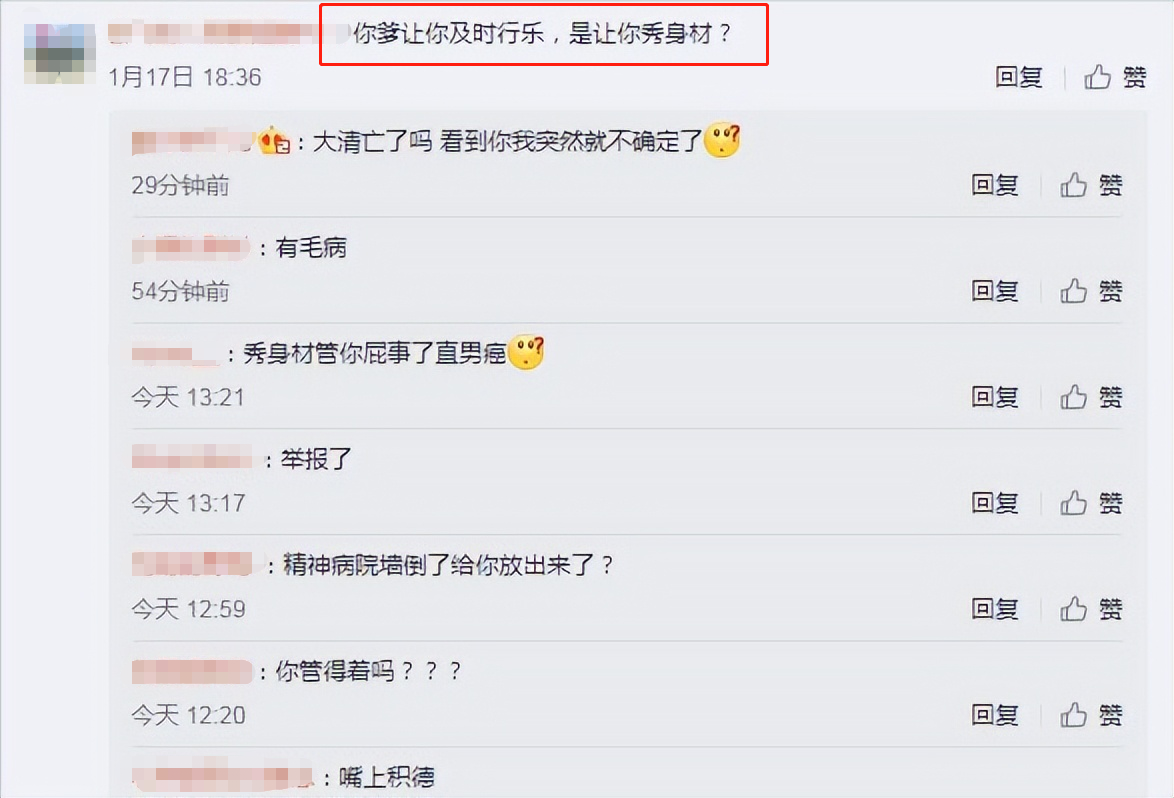Image resolution: width=1174 pixels, height=798 pixels.
Task: Open the main commenter's avatar
Action: coord(60,53)
